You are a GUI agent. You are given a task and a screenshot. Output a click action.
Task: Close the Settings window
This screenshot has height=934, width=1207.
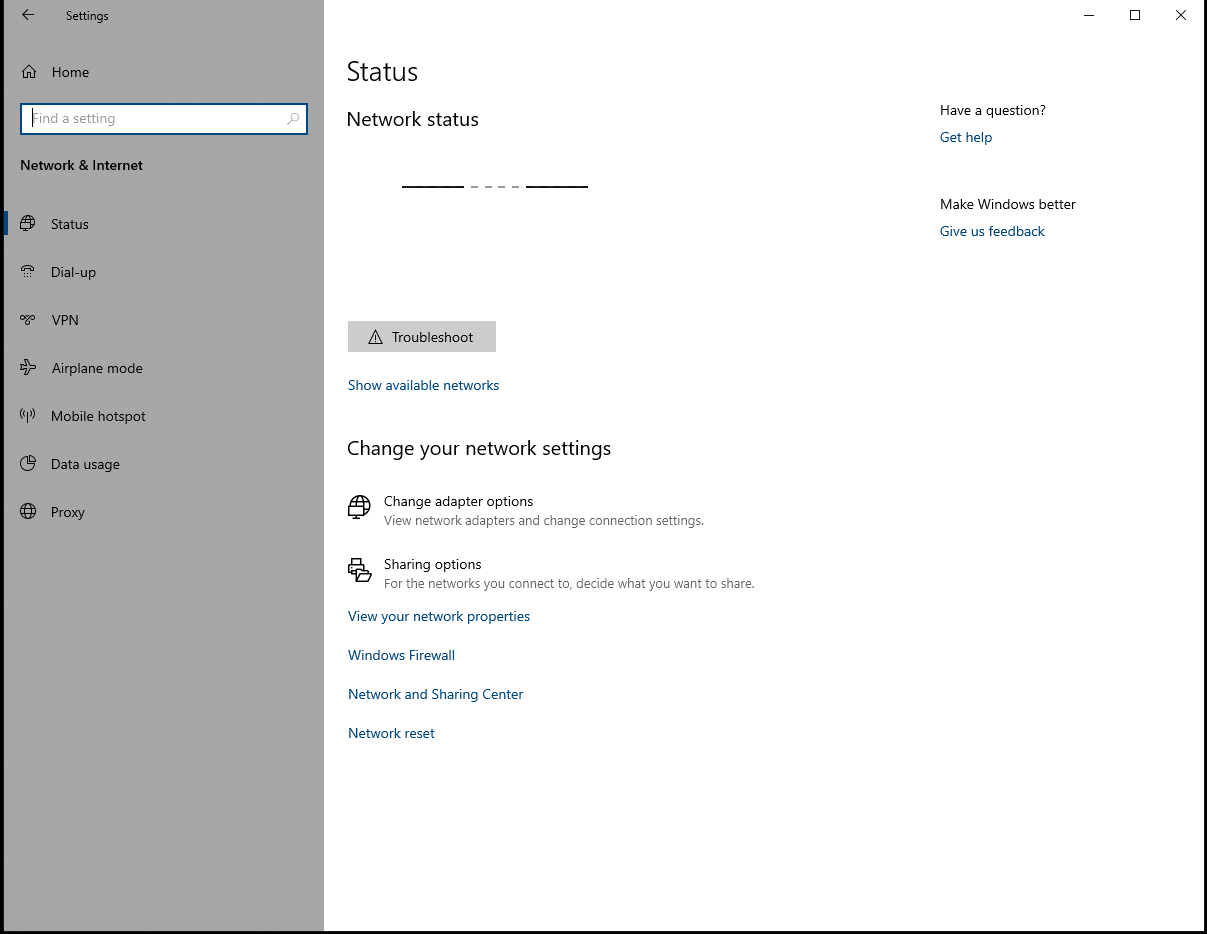[1181, 15]
